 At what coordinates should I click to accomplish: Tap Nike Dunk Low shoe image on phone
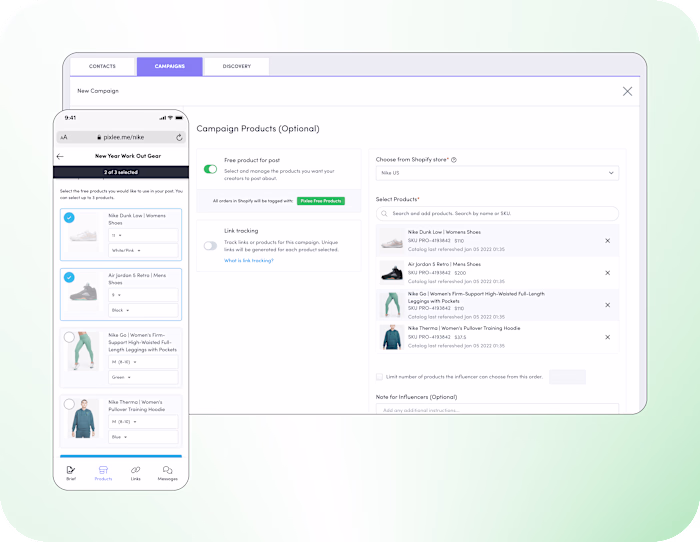83,235
